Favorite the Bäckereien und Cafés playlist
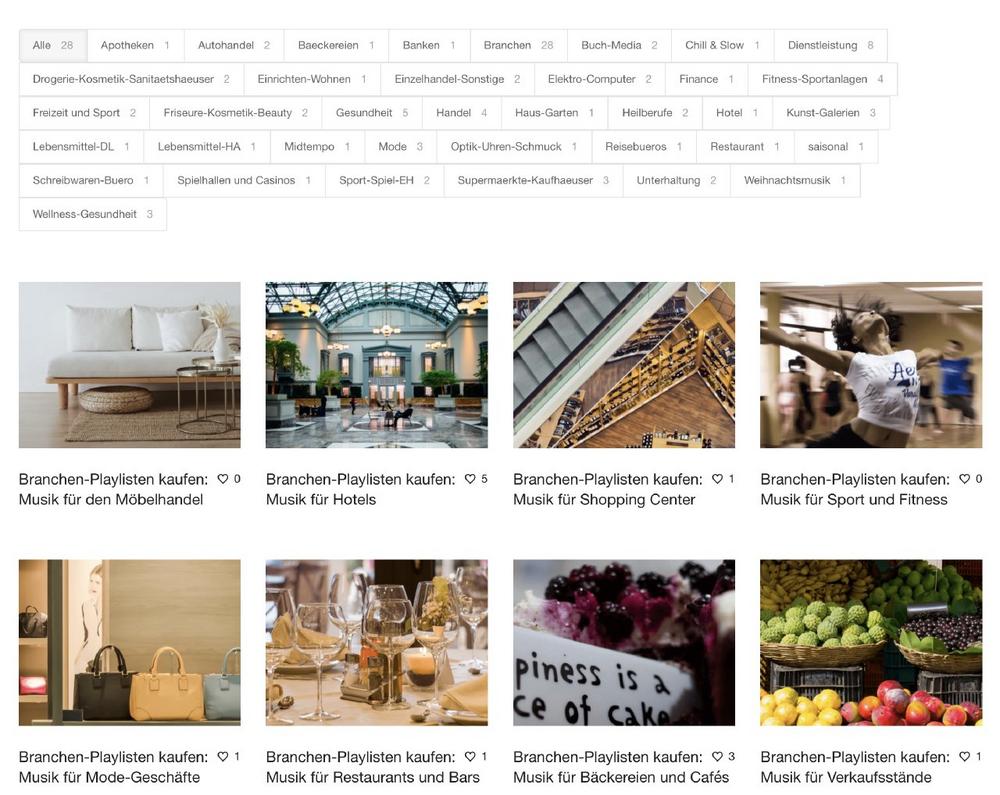Image resolution: width=1000 pixels, height=795 pixels. click(x=717, y=757)
